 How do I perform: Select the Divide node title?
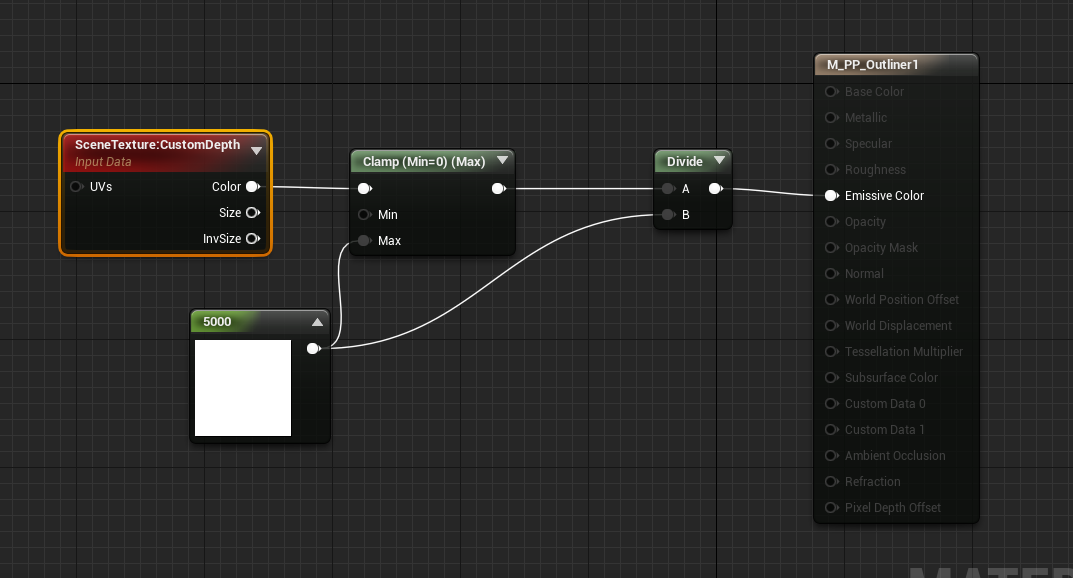[685, 161]
